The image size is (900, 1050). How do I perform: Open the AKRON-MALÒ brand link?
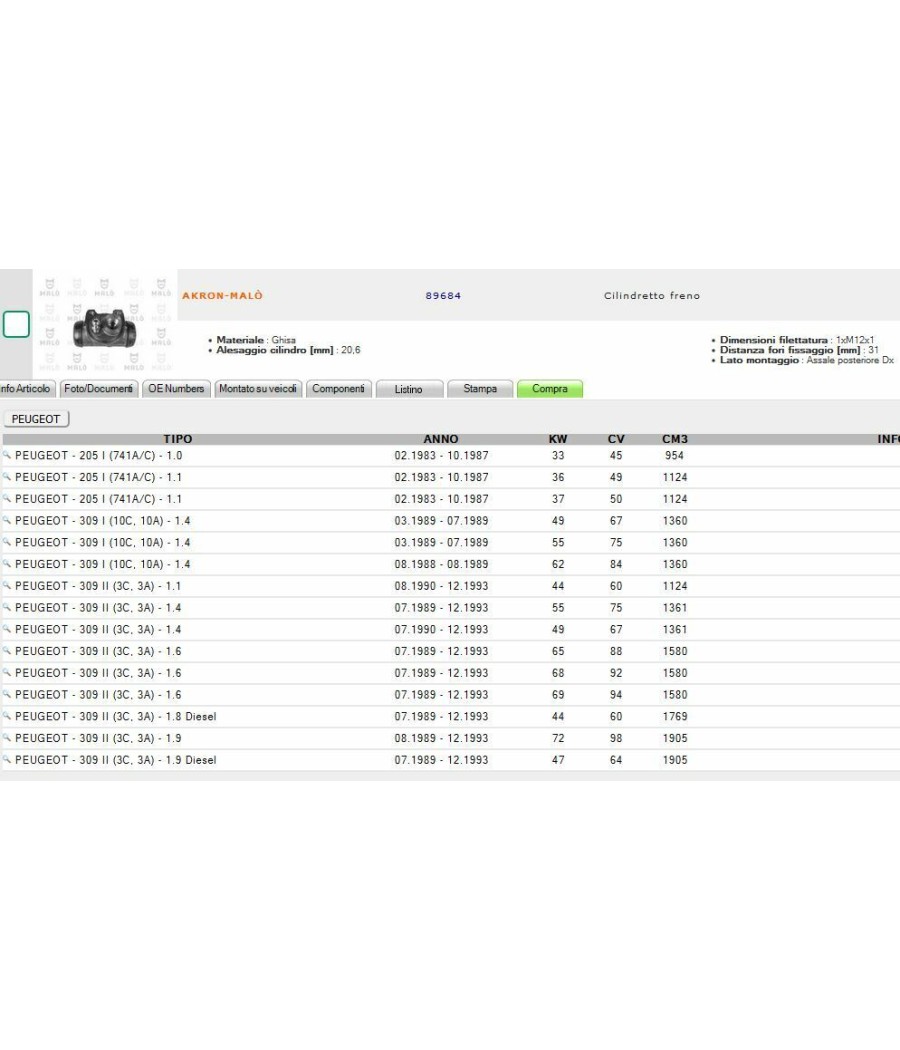click(x=222, y=295)
